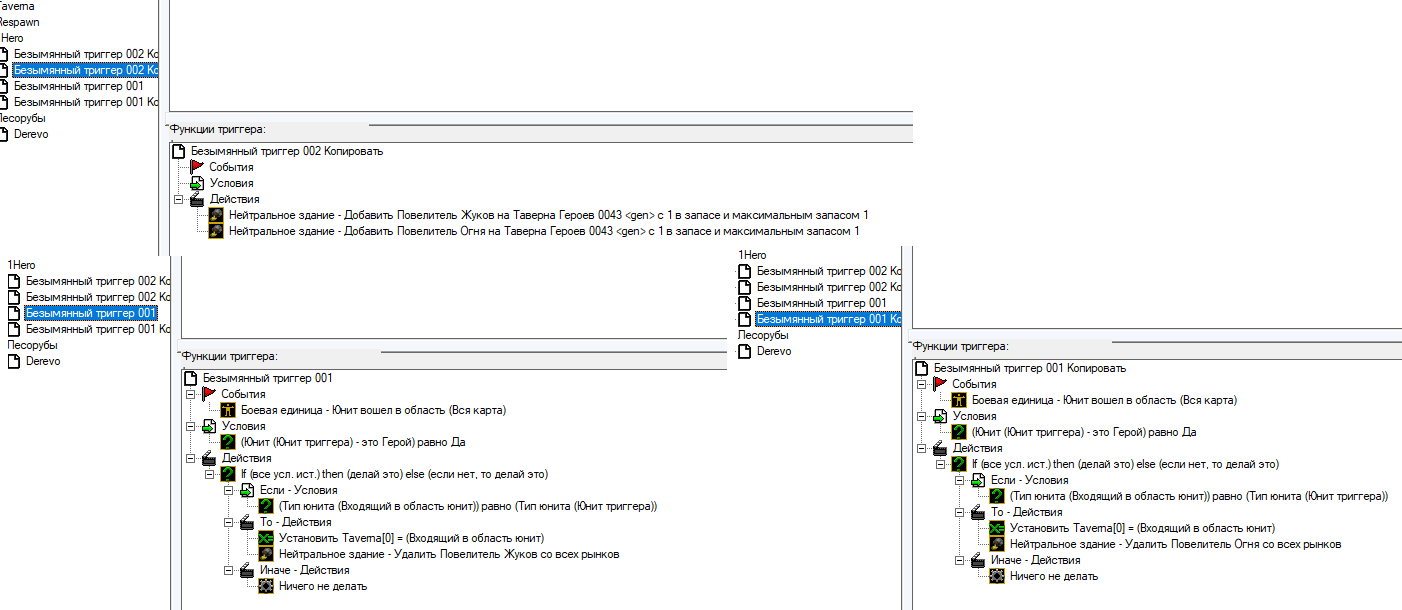1402x610 pixels.
Task: Select Taverna category in trigger list
Action: pos(17,6)
